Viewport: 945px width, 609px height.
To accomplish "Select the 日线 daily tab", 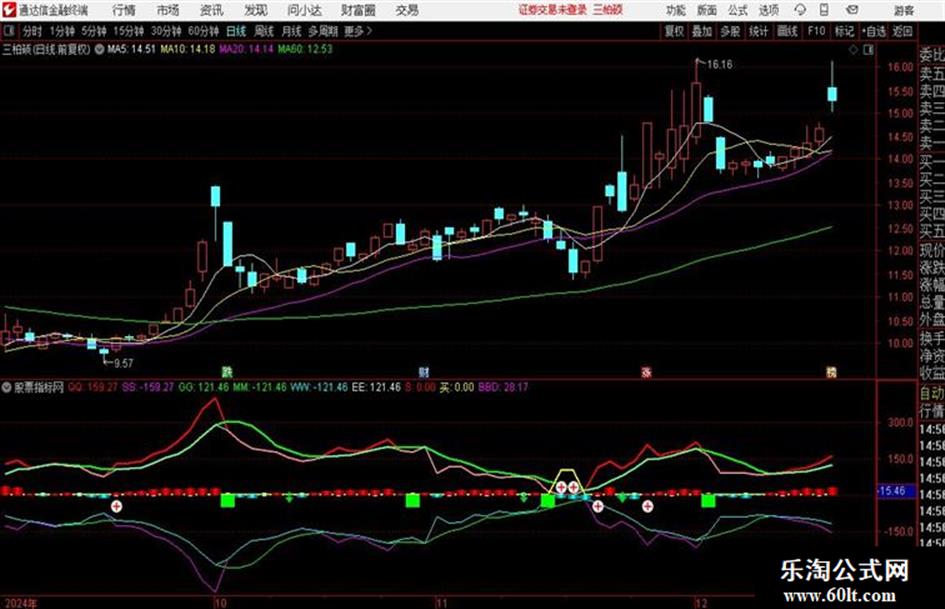I will 236,31.
